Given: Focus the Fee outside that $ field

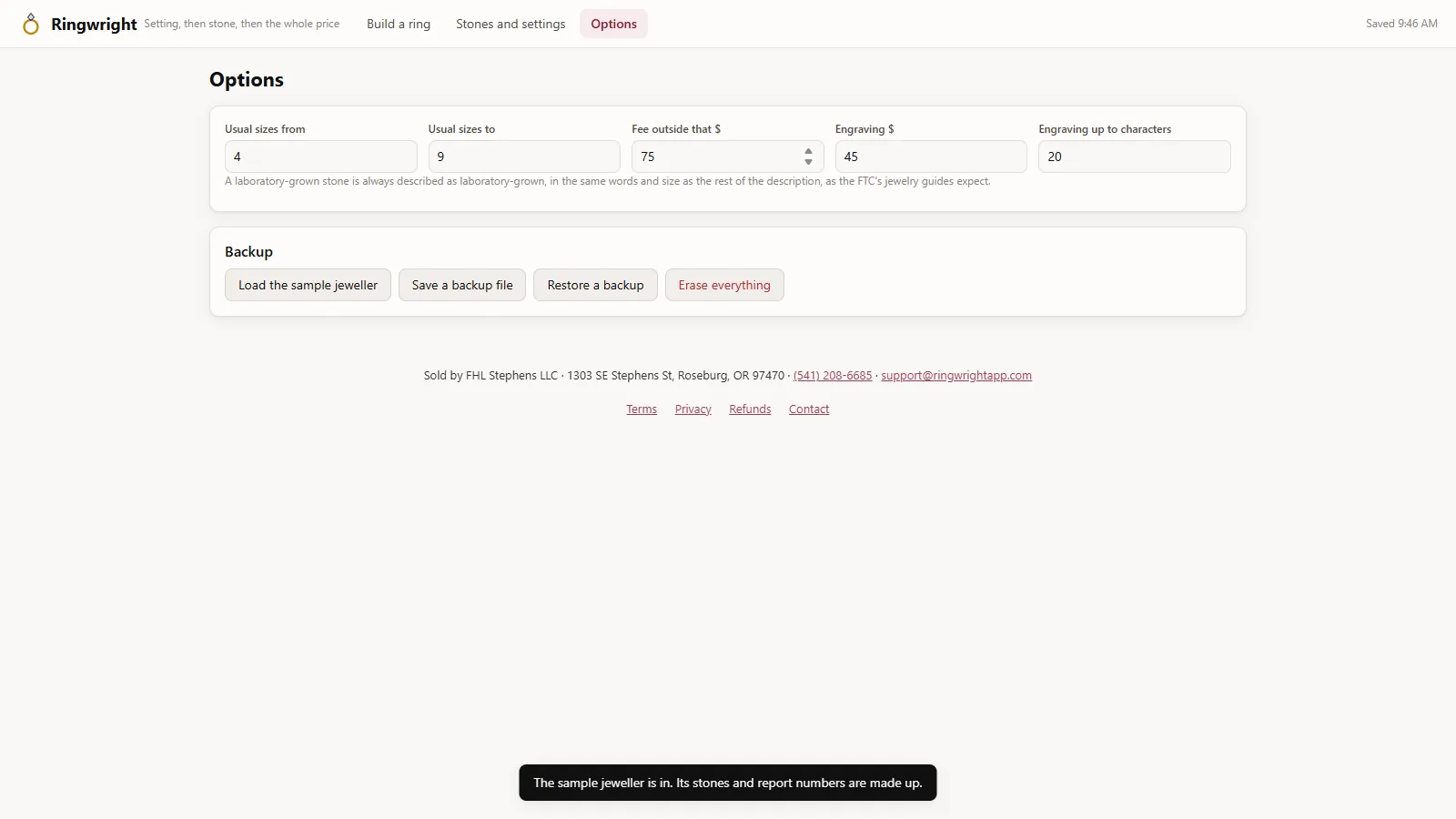Looking at the screenshot, I should tap(727, 157).
